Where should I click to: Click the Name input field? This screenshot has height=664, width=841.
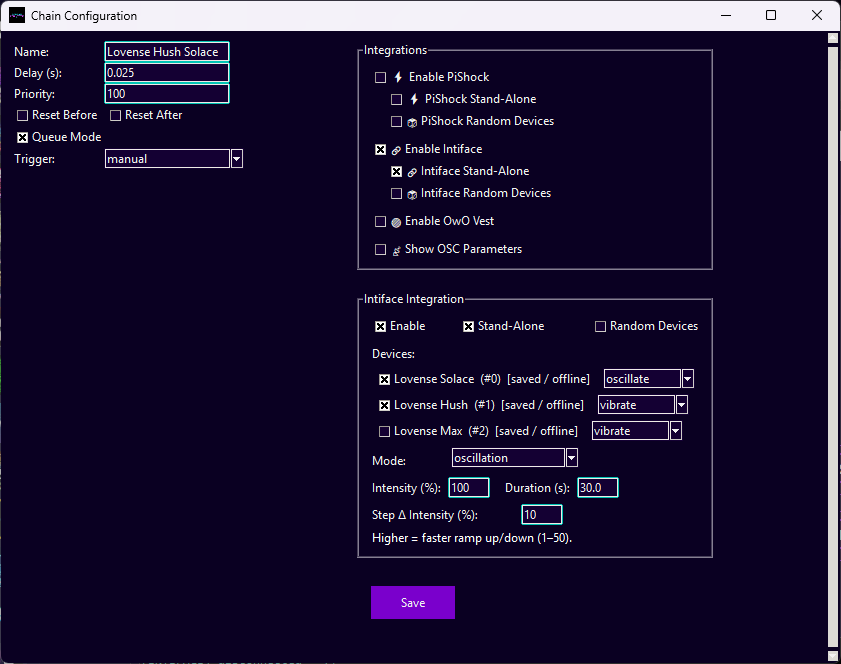pyautogui.click(x=167, y=51)
